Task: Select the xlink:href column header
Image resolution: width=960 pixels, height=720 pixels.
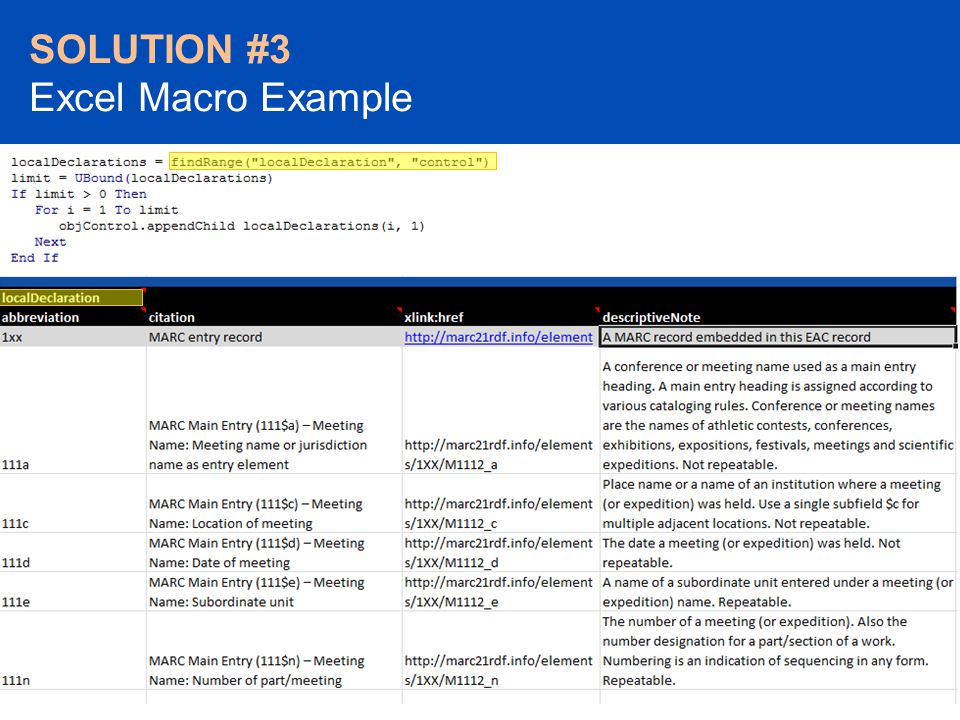Action: point(500,317)
